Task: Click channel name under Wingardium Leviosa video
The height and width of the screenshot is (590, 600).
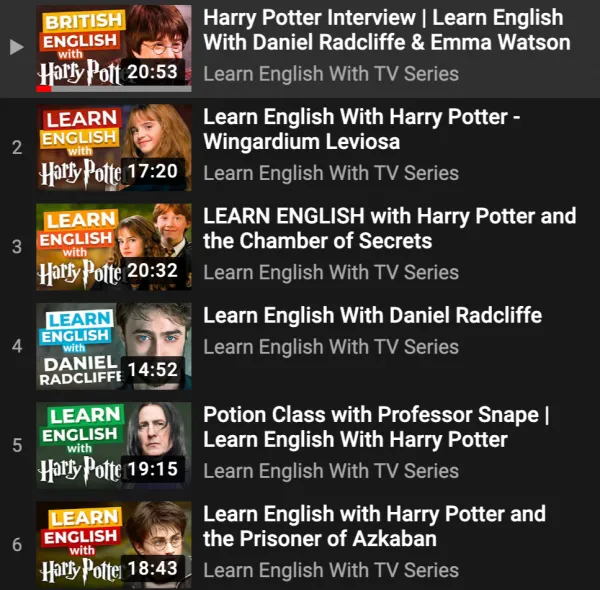Action: [x=331, y=173]
